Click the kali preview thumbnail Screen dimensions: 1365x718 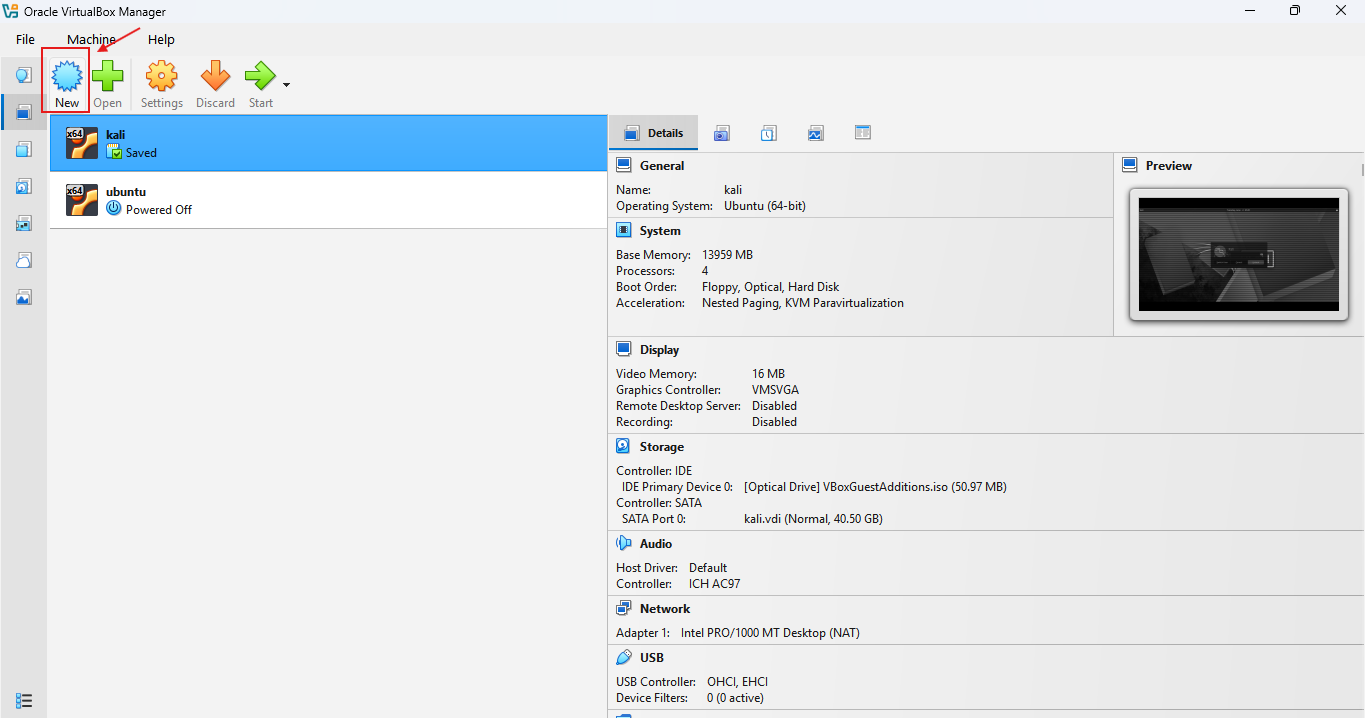(x=1238, y=254)
